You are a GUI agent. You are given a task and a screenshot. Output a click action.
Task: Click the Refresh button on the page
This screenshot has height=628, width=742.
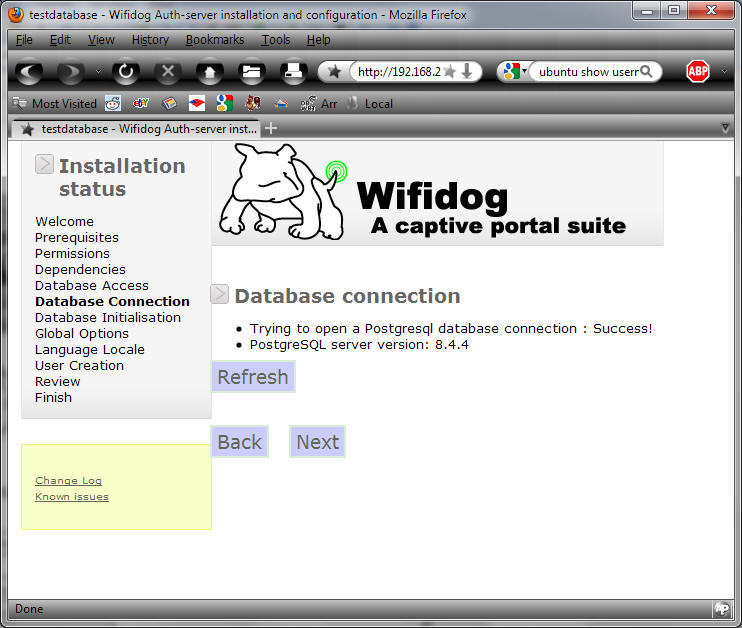coord(253,377)
